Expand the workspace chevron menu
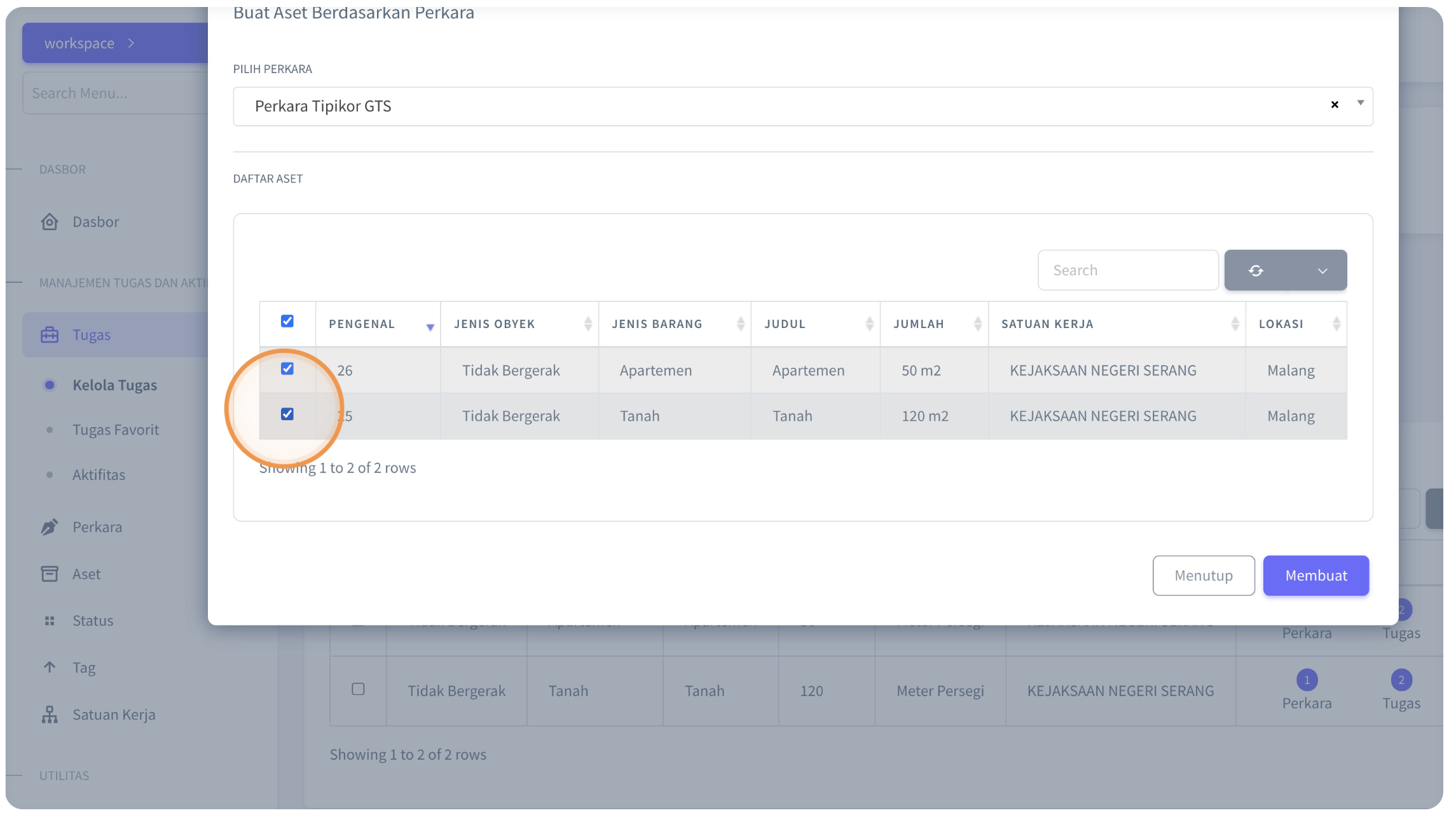The height and width of the screenshot is (815, 1456). (131, 43)
